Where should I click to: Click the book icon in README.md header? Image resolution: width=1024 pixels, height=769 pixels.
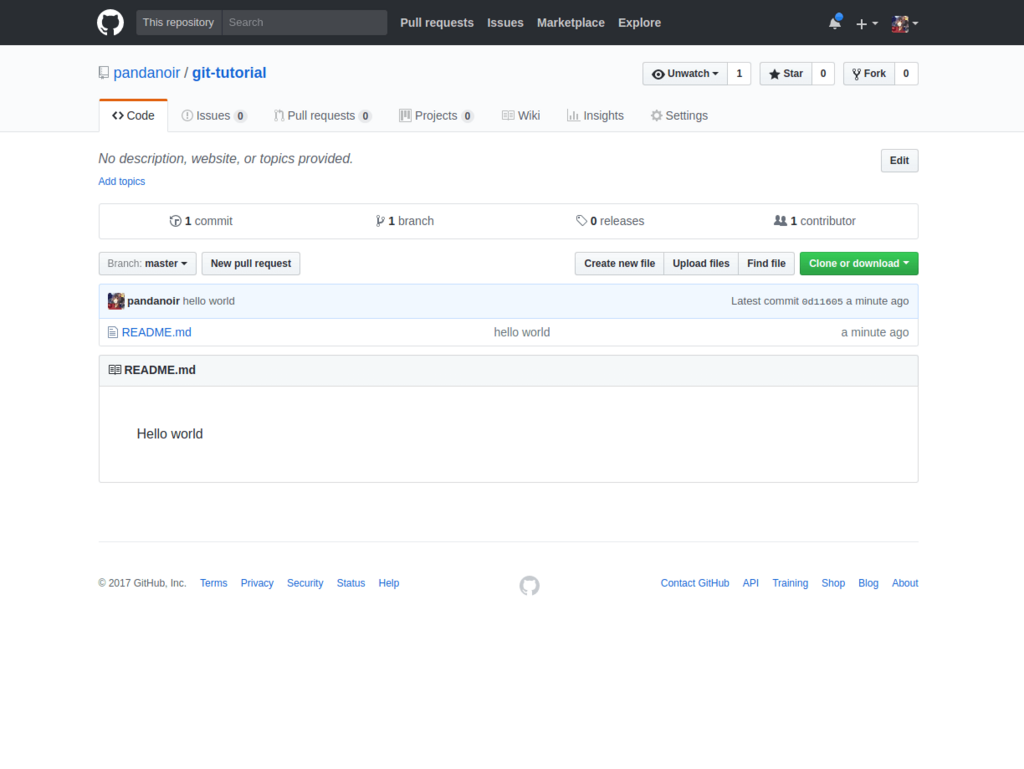[x=115, y=369]
